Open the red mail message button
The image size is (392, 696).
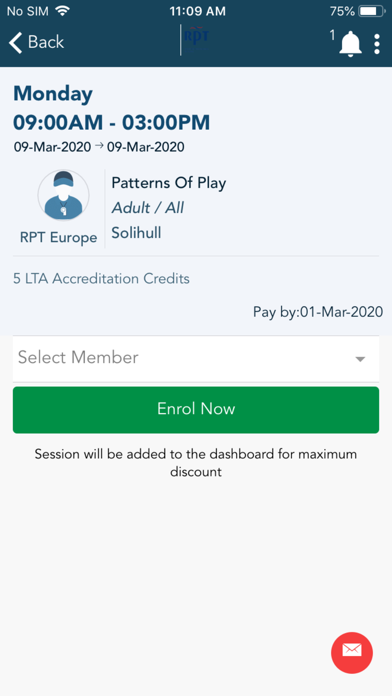352,652
